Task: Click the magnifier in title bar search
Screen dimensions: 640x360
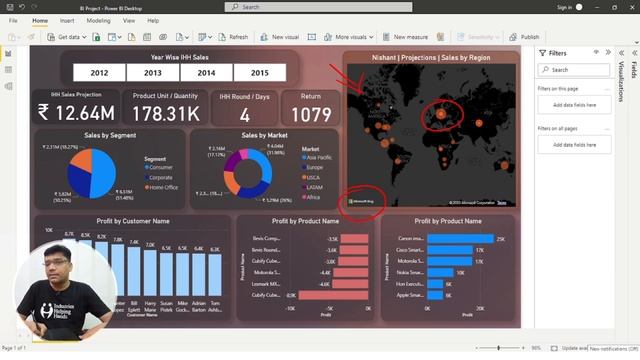Action: tap(235, 7)
